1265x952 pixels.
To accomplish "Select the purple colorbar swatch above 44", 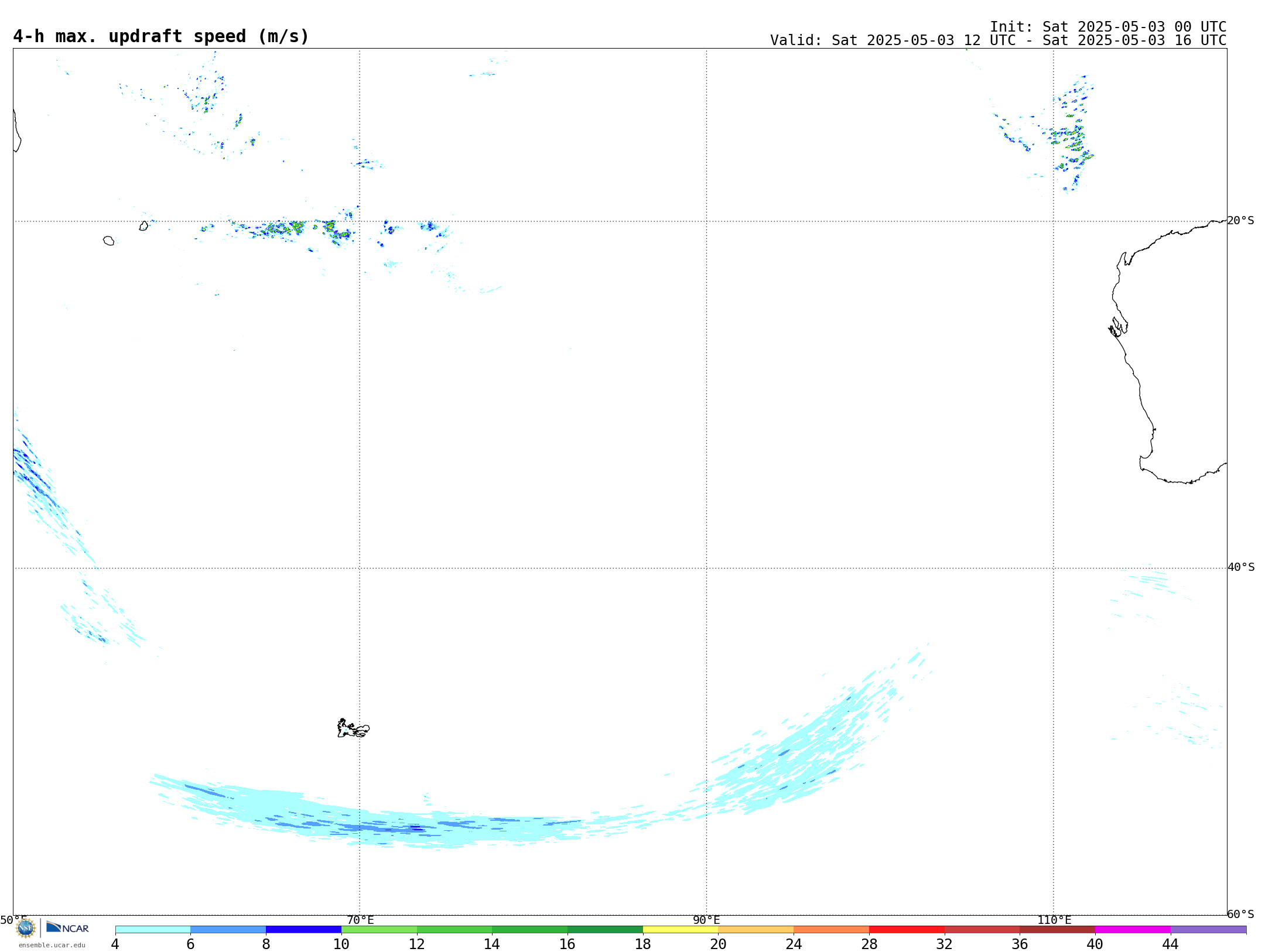I will pos(1208,930).
